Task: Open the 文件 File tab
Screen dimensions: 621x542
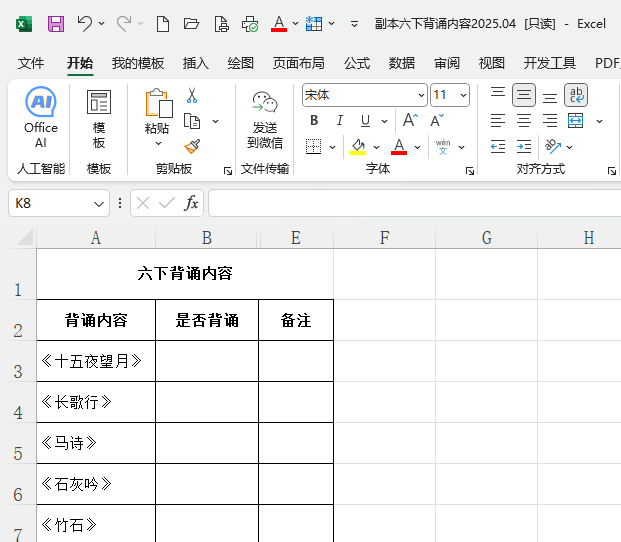Action: pyautogui.click(x=31, y=63)
